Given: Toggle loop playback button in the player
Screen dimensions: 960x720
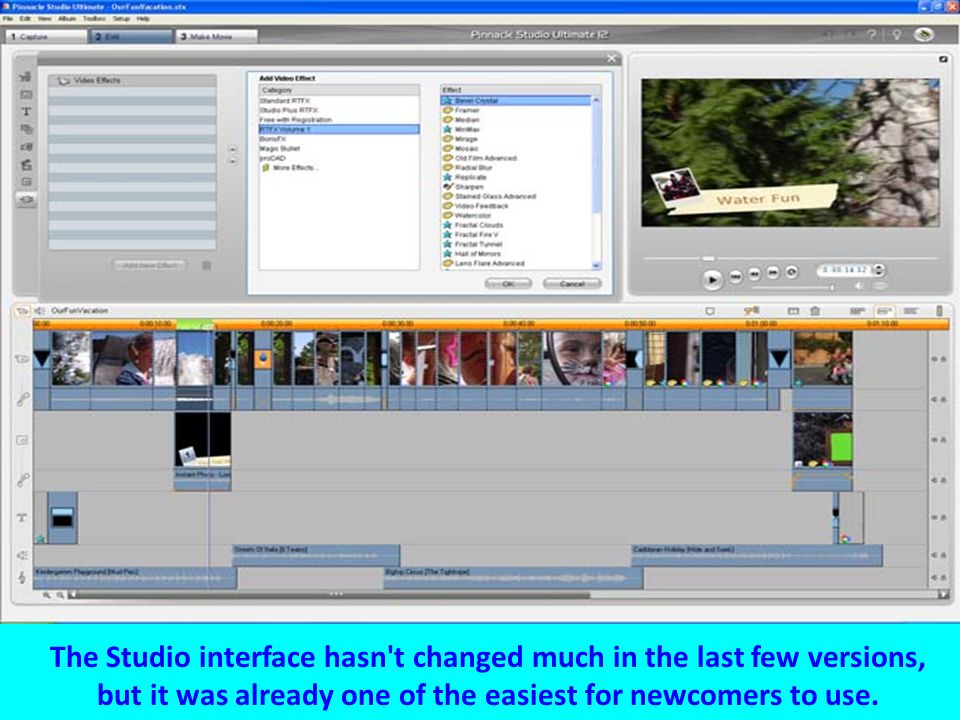Looking at the screenshot, I should click(x=792, y=272).
